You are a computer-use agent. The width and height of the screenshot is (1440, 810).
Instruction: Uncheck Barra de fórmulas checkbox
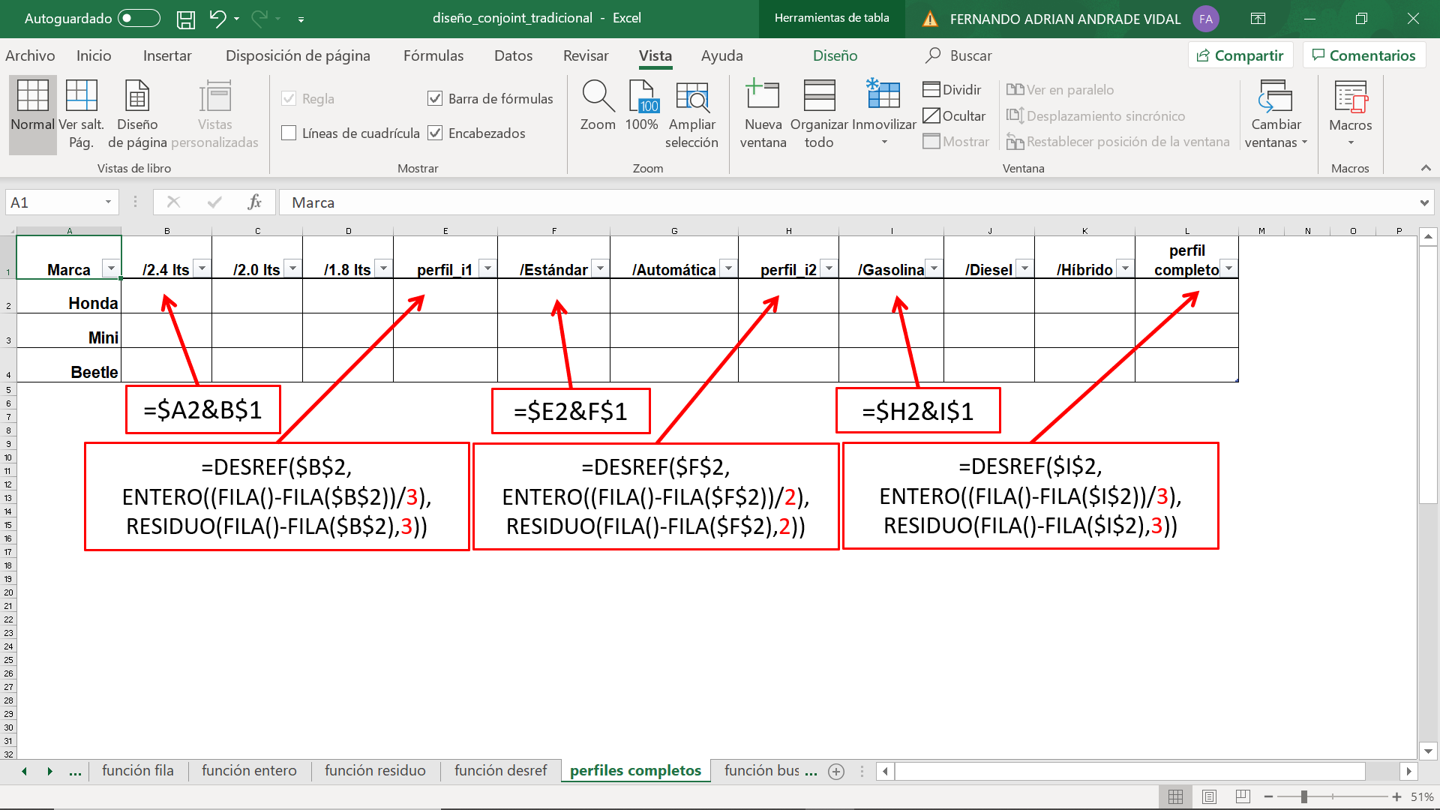coord(435,99)
